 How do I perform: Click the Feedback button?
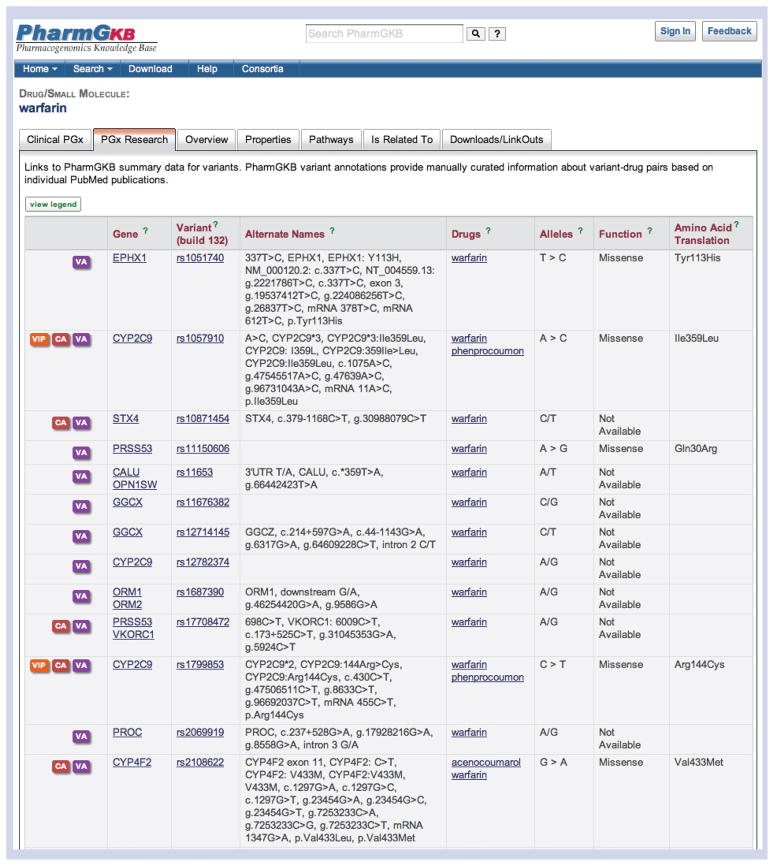[729, 31]
